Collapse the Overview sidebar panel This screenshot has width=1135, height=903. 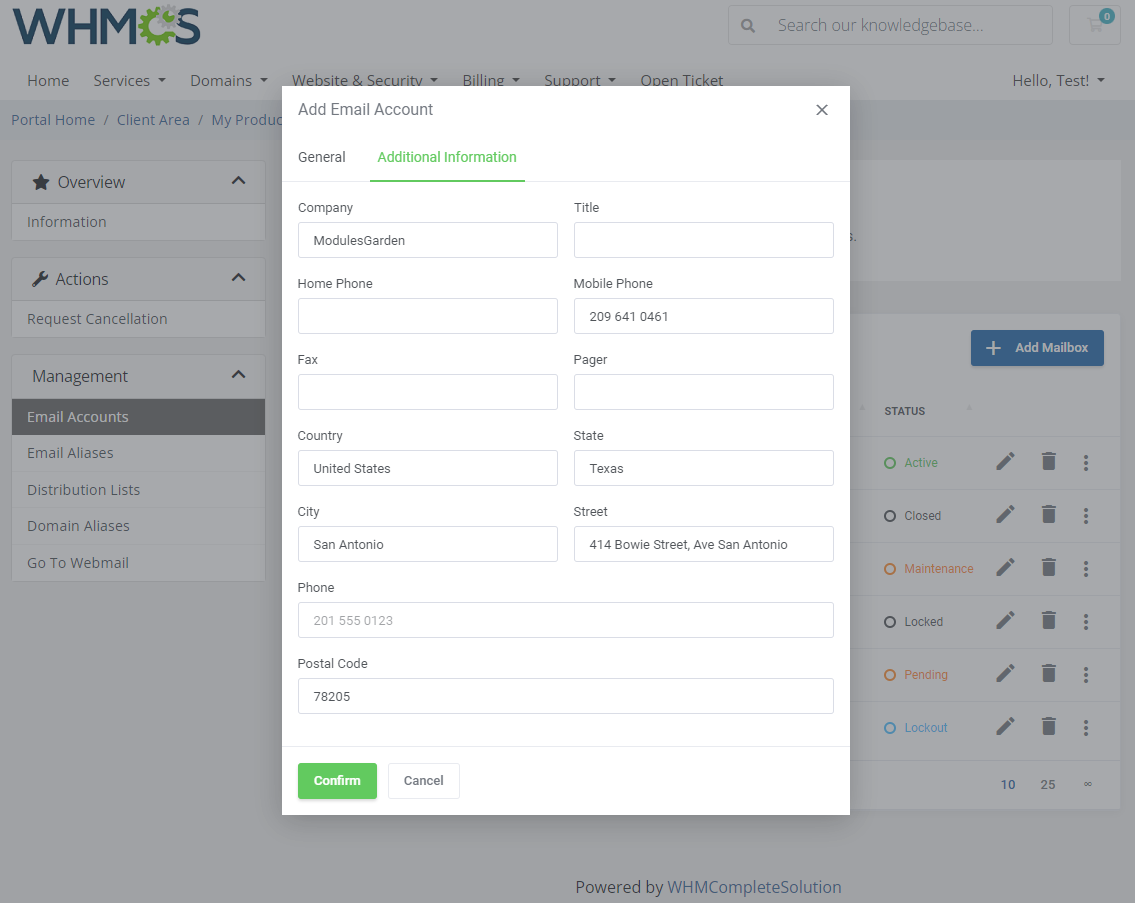coord(238,181)
